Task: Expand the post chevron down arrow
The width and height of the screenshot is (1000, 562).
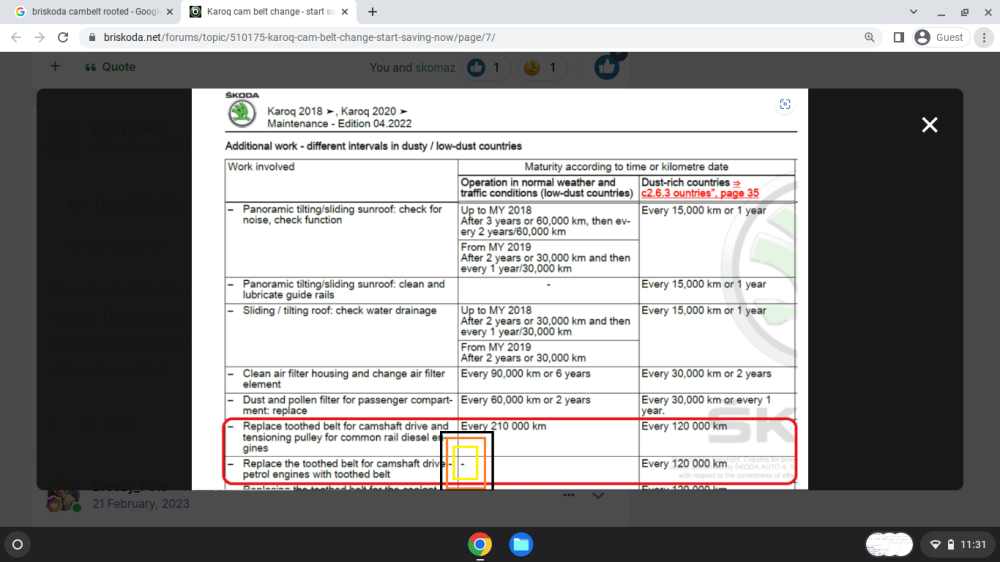Action: pyautogui.click(x=598, y=495)
